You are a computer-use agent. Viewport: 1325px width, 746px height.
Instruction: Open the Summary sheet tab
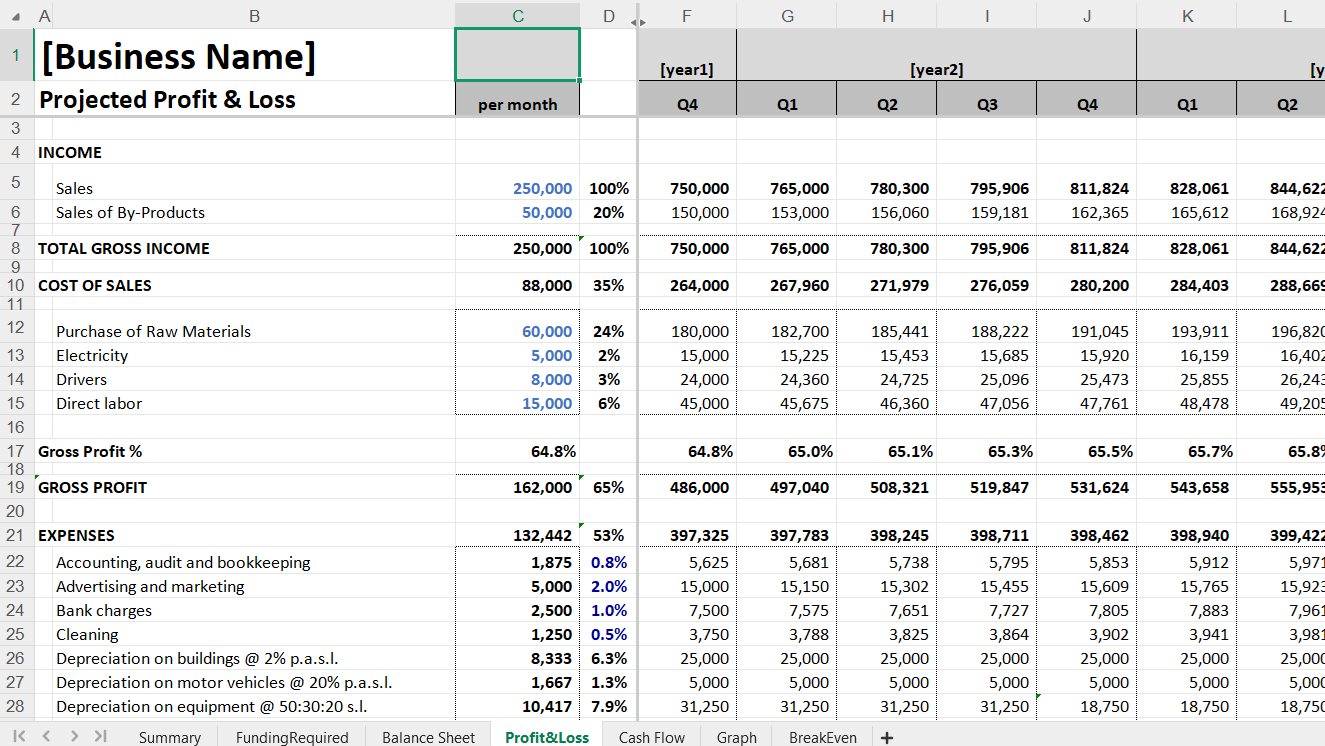[169, 737]
